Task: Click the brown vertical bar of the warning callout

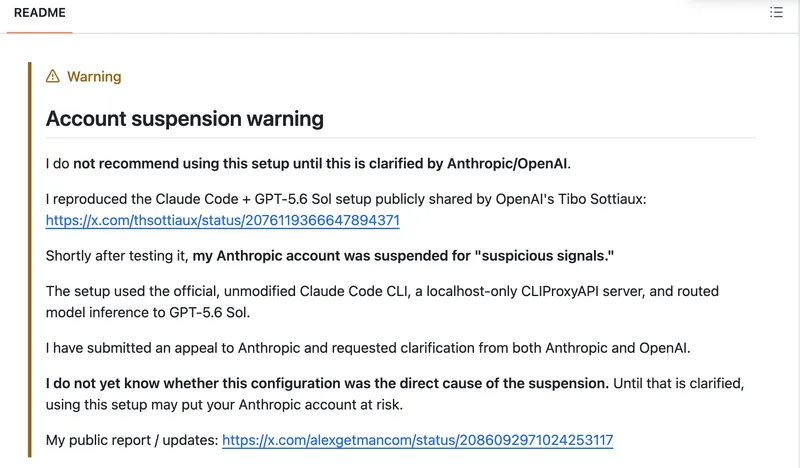Action: 30,259
